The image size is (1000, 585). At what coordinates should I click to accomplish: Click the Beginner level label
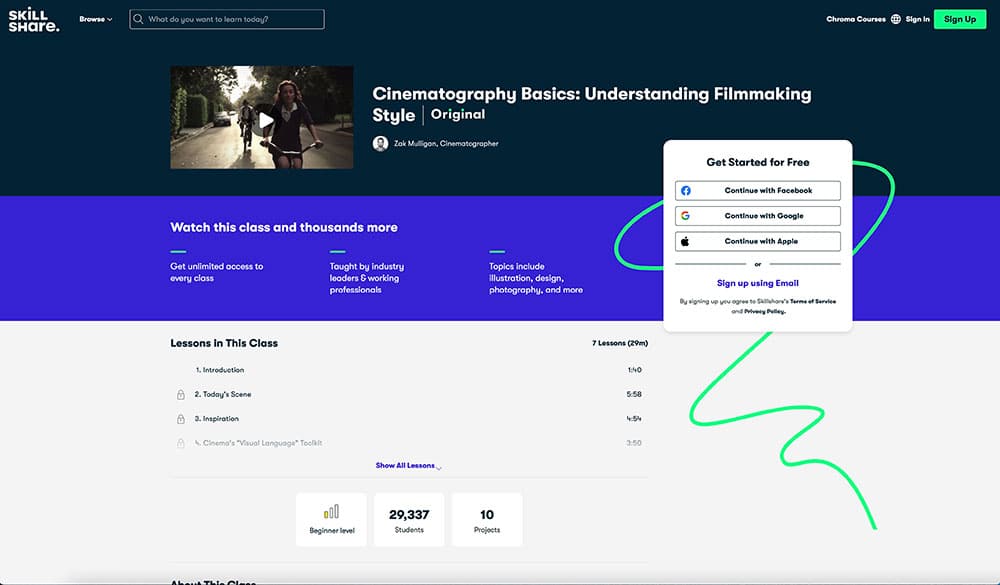332,531
